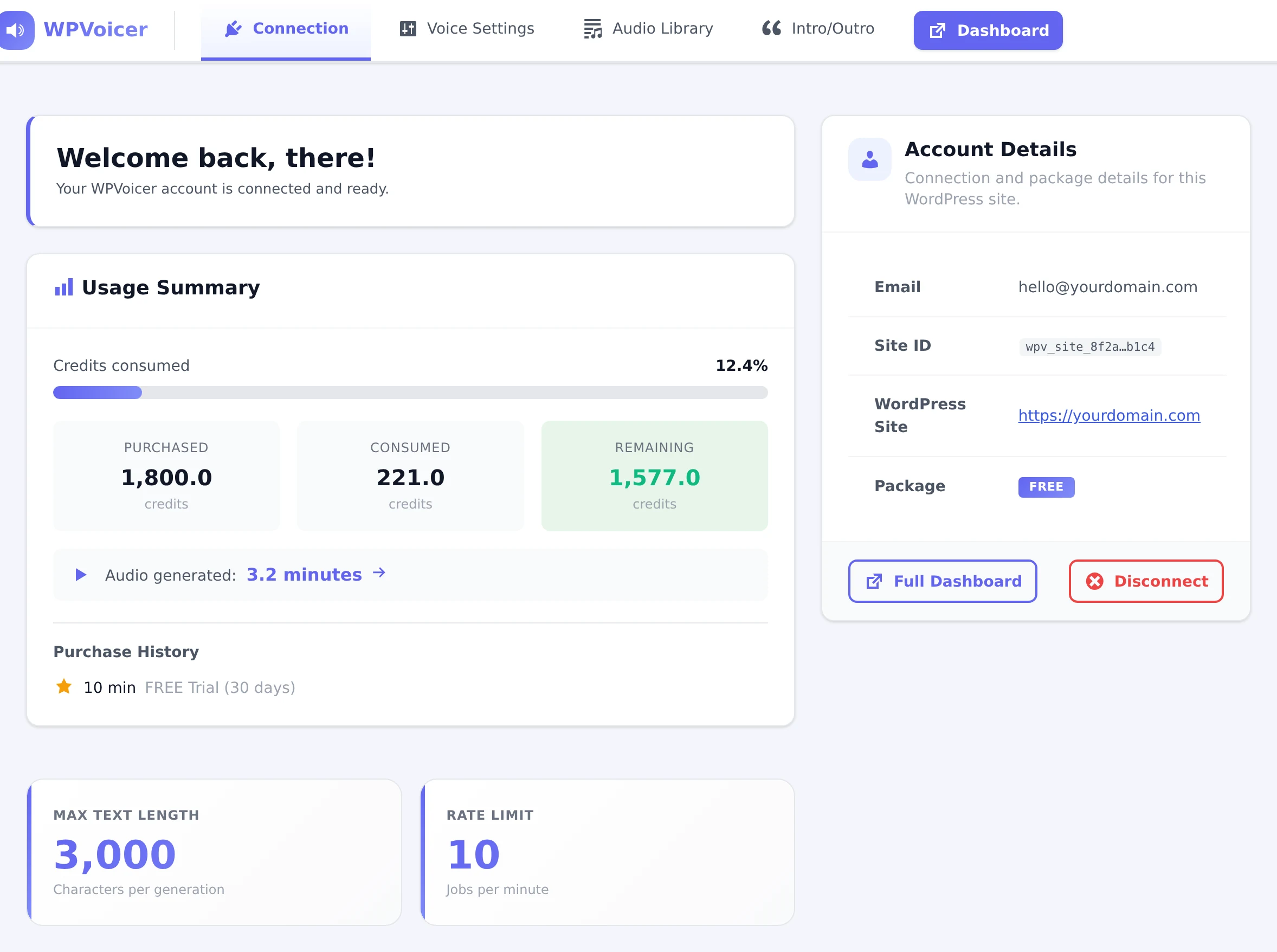Click the WPVoicer speaker logo icon
The width and height of the screenshot is (1277, 952).
[16, 29]
